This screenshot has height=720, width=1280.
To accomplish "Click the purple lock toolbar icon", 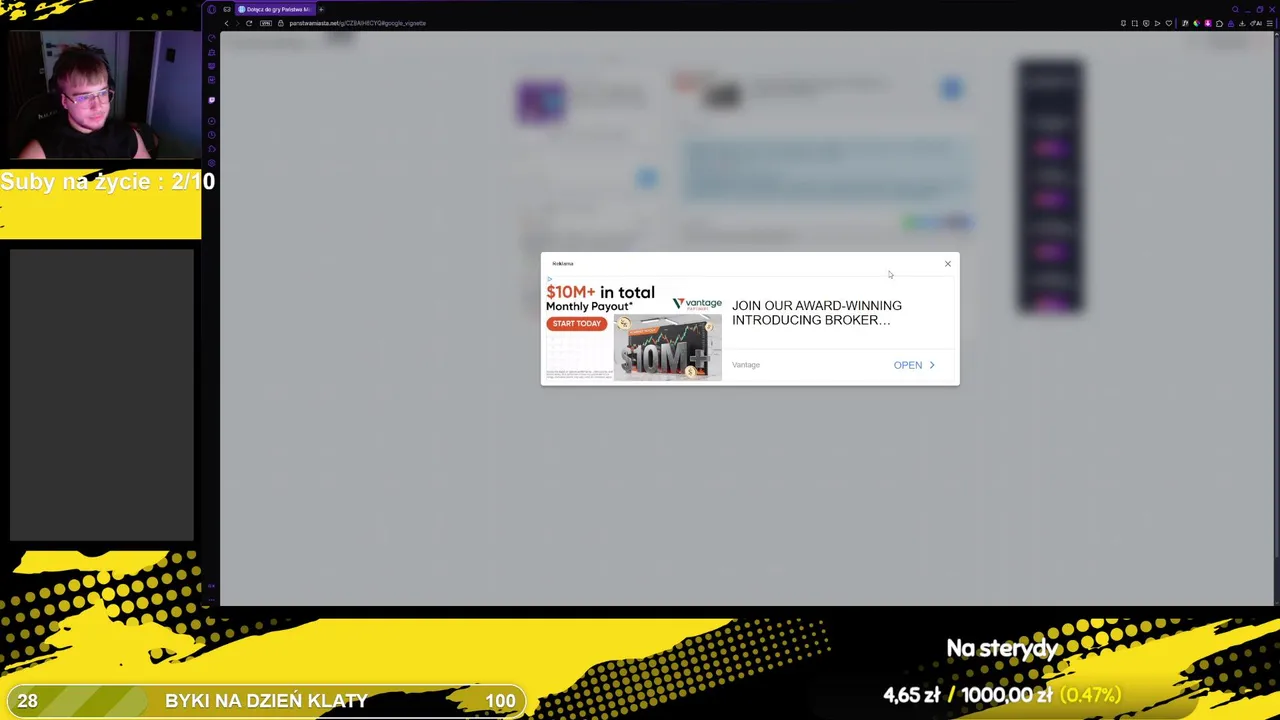I will [x=1231, y=23].
